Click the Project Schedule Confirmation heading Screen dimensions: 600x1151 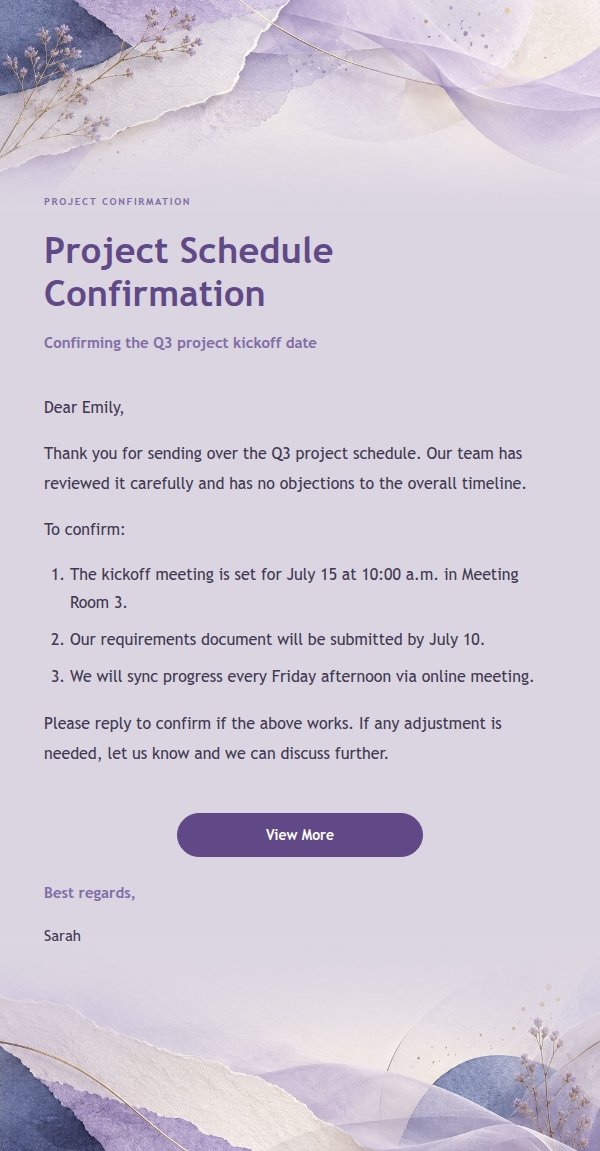click(189, 272)
